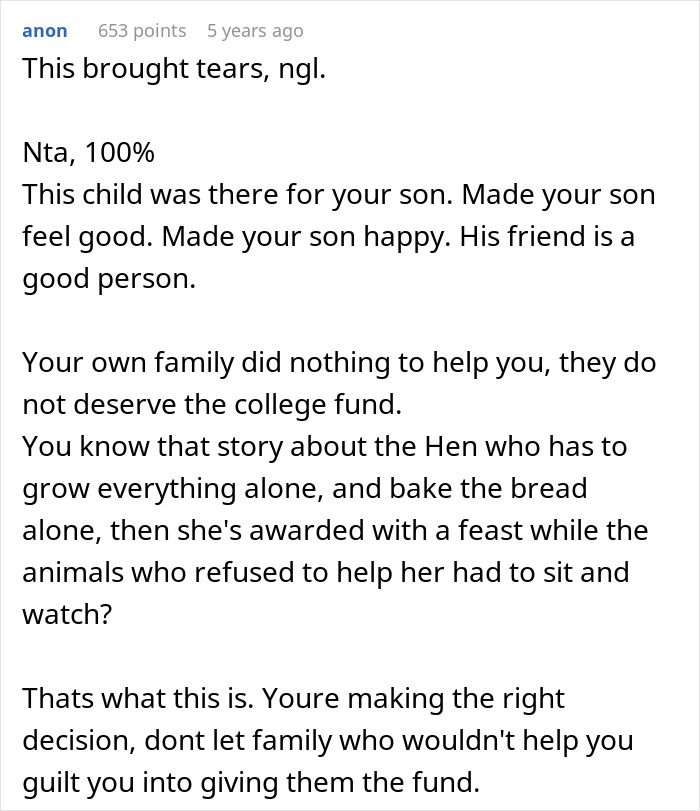Click the line starting 'Thats what this is.'
The image size is (700, 811).
pos(293,697)
